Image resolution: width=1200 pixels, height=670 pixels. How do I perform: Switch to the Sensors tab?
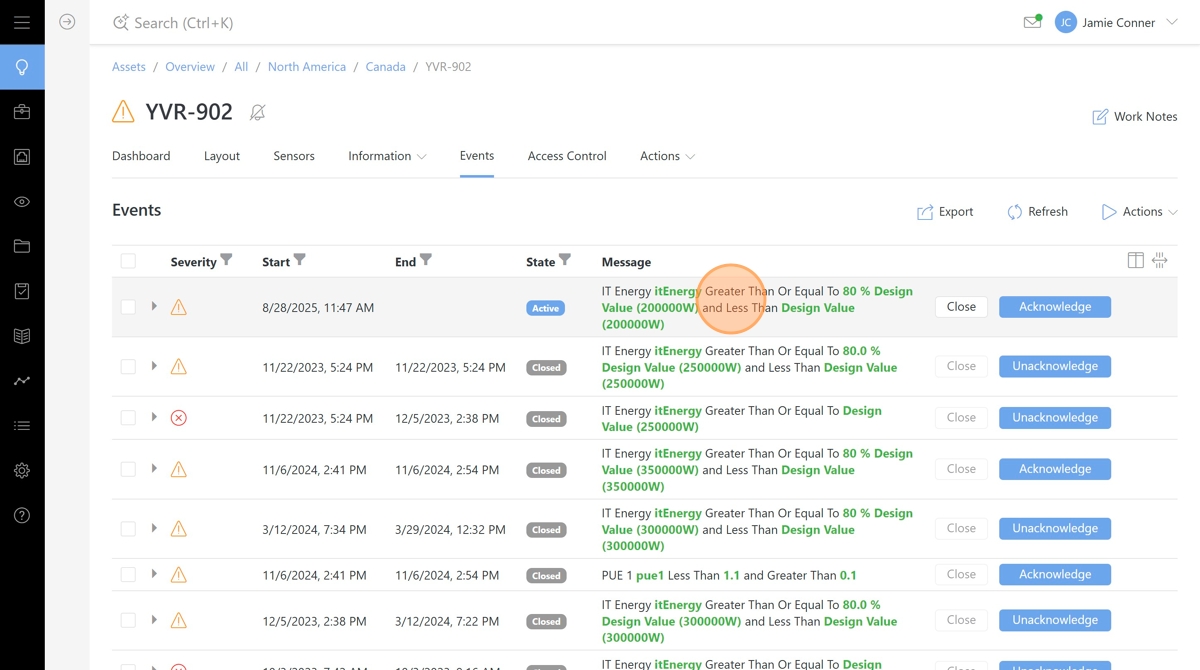pyautogui.click(x=294, y=156)
